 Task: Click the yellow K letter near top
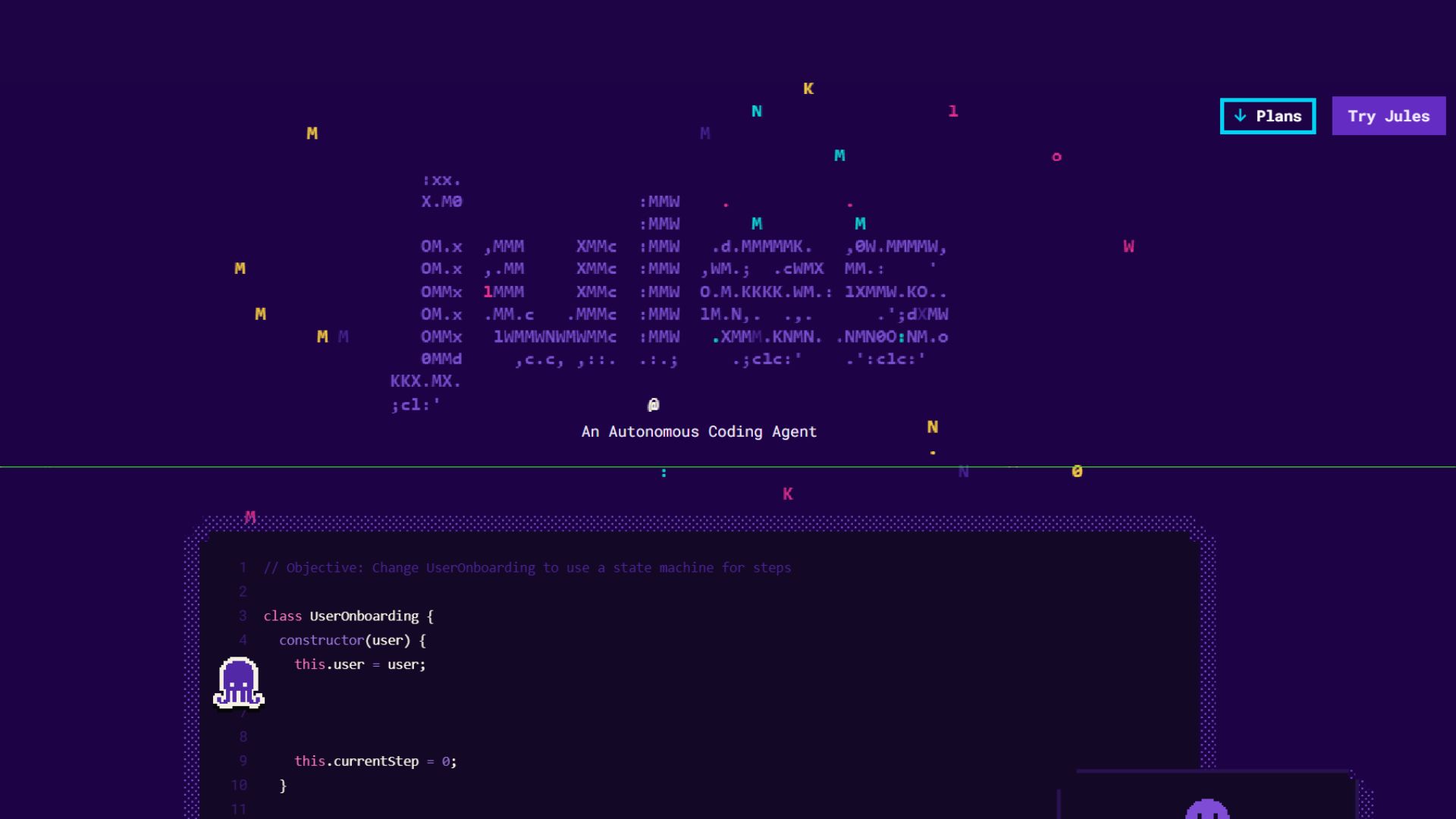[x=808, y=89]
